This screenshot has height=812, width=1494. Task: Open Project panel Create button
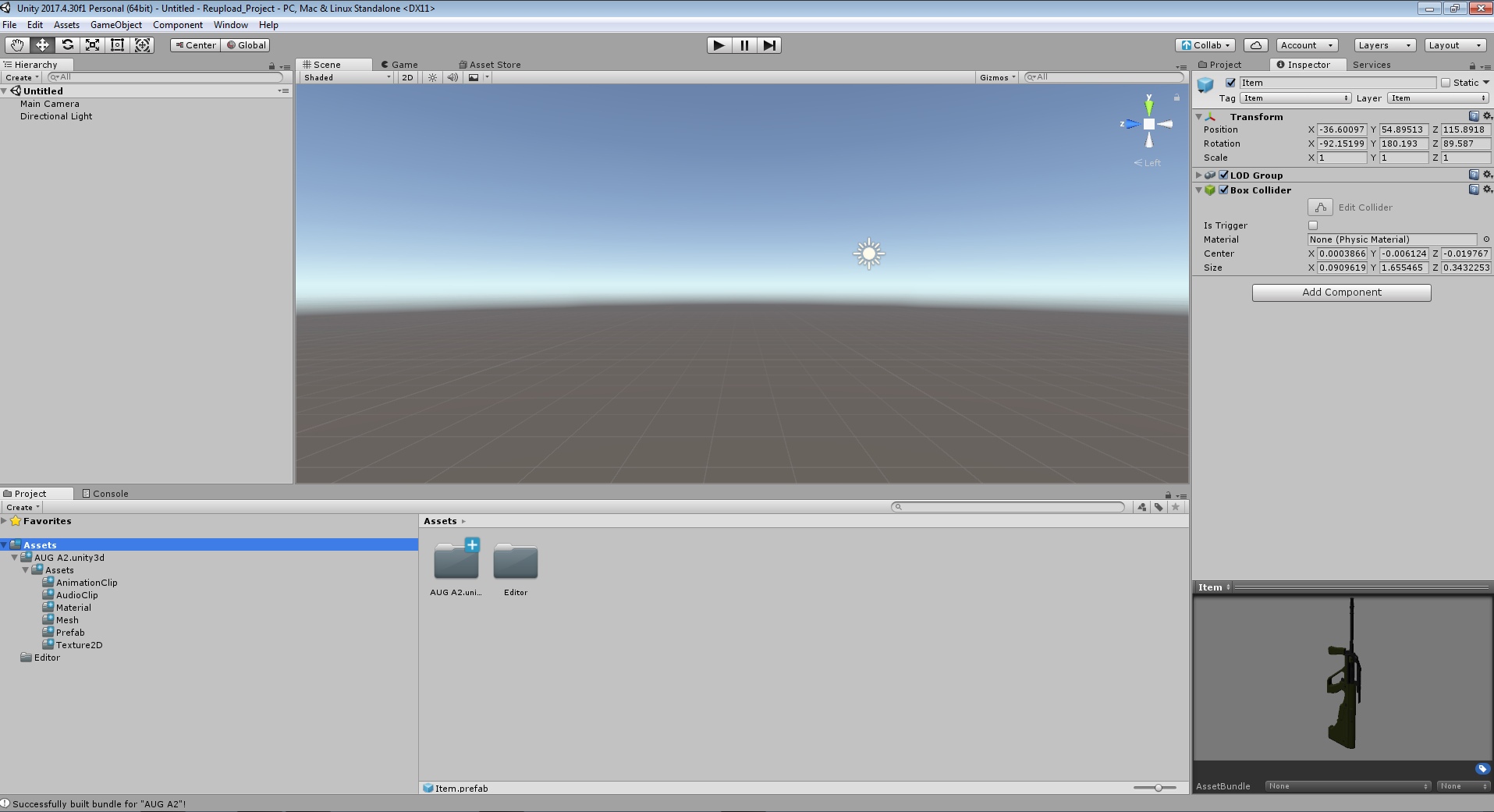coord(22,507)
